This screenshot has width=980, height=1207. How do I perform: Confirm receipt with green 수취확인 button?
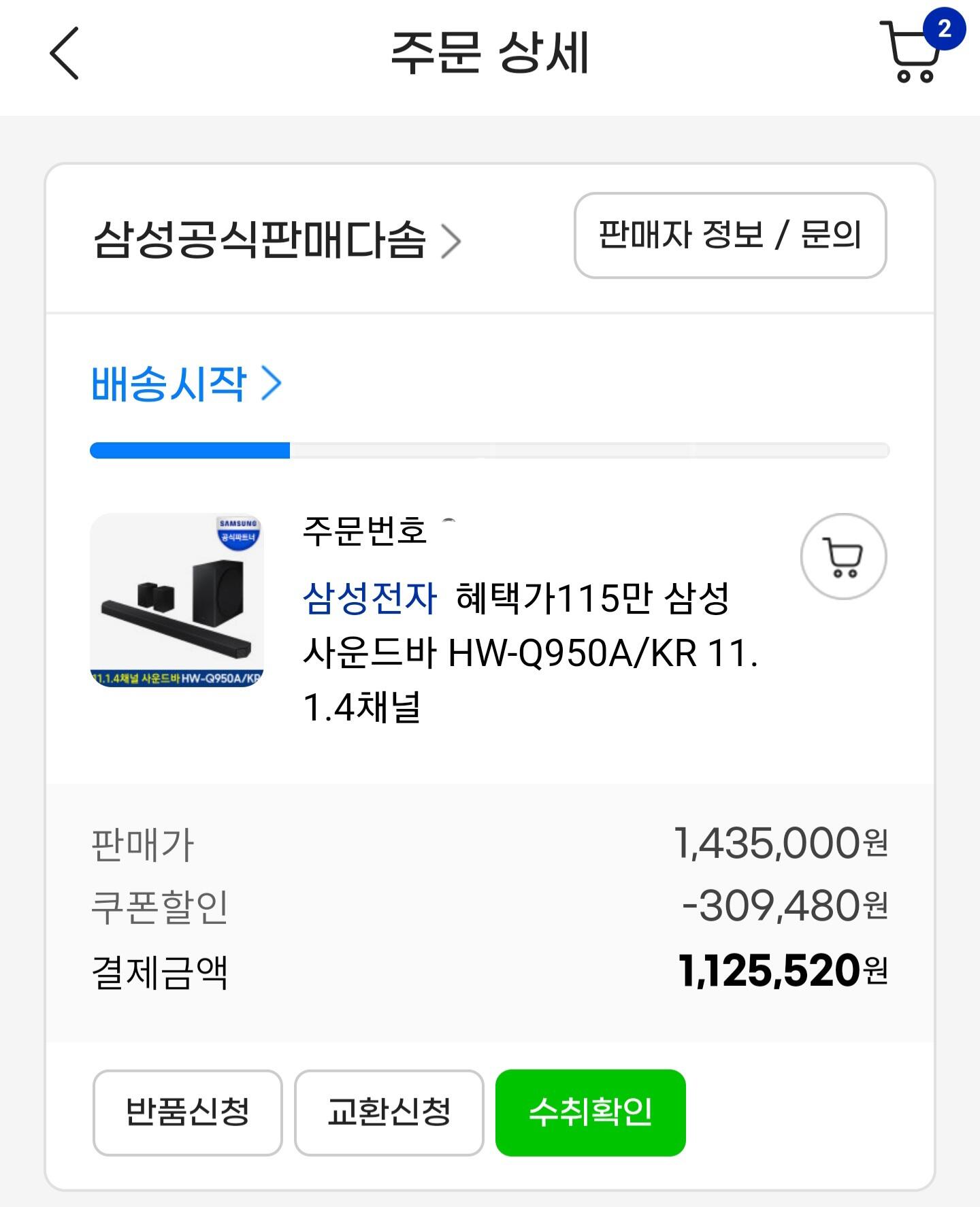tap(590, 1112)
